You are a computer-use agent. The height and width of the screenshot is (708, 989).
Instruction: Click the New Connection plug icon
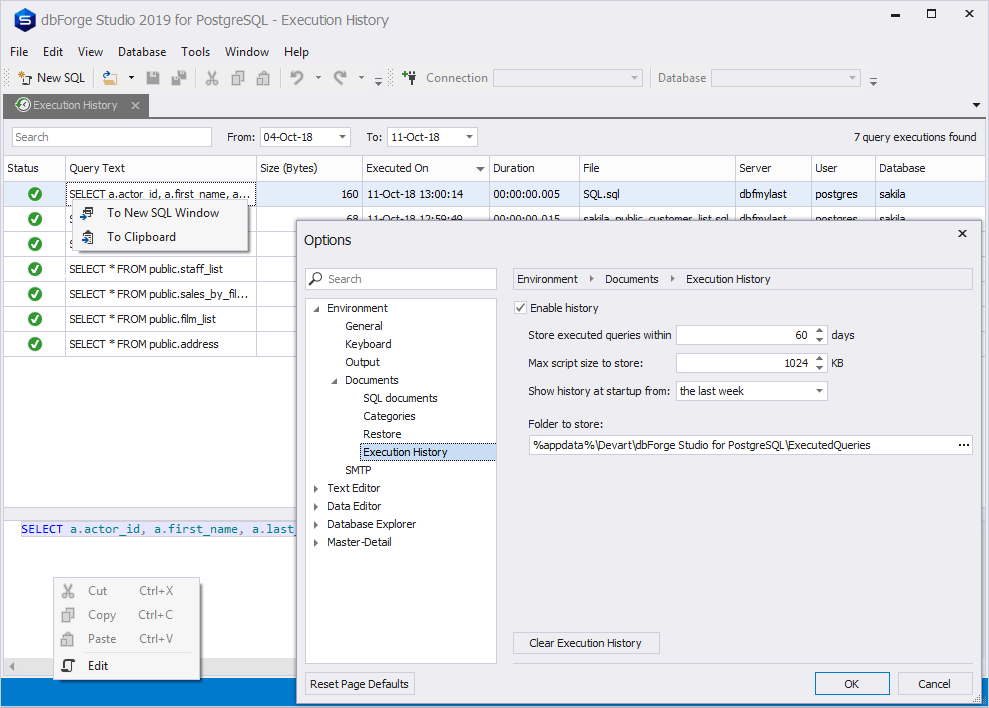(x=409, y=78)
